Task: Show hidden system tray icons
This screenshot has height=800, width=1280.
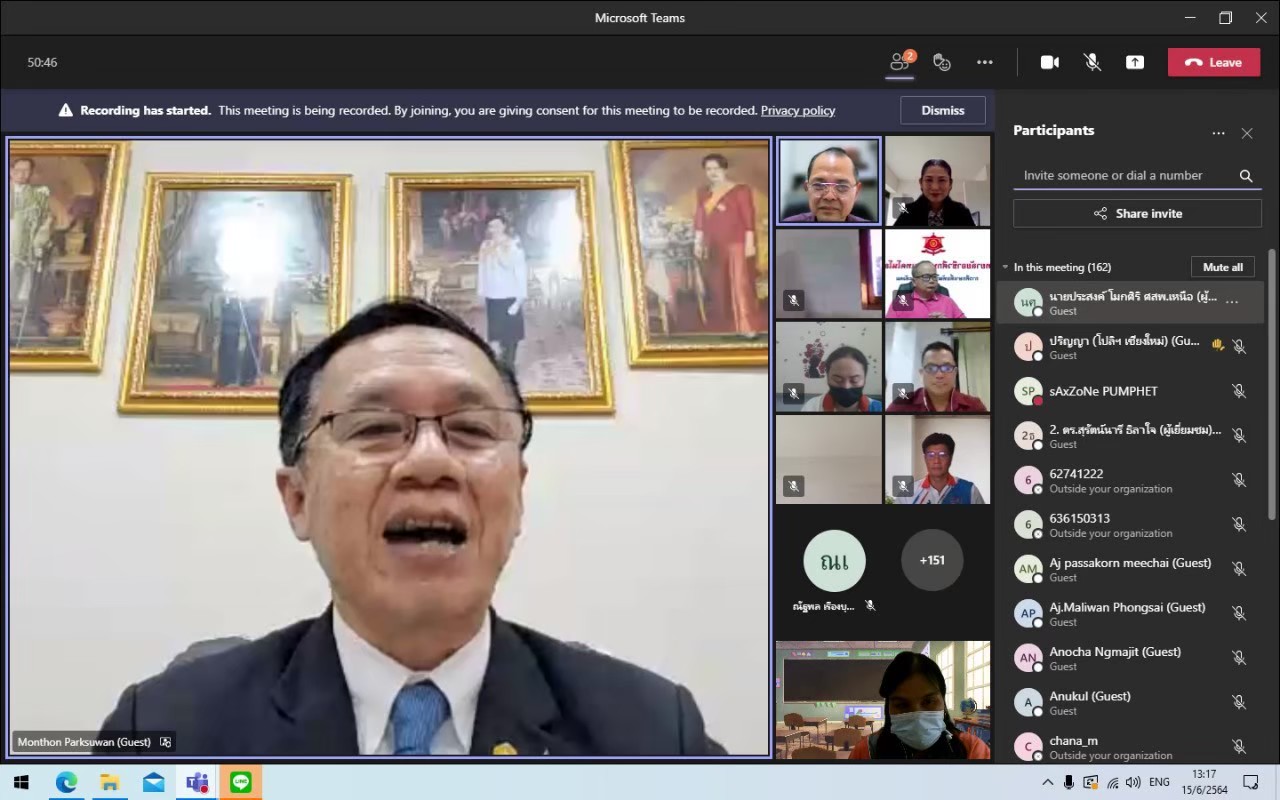Action: point(1047,782)
